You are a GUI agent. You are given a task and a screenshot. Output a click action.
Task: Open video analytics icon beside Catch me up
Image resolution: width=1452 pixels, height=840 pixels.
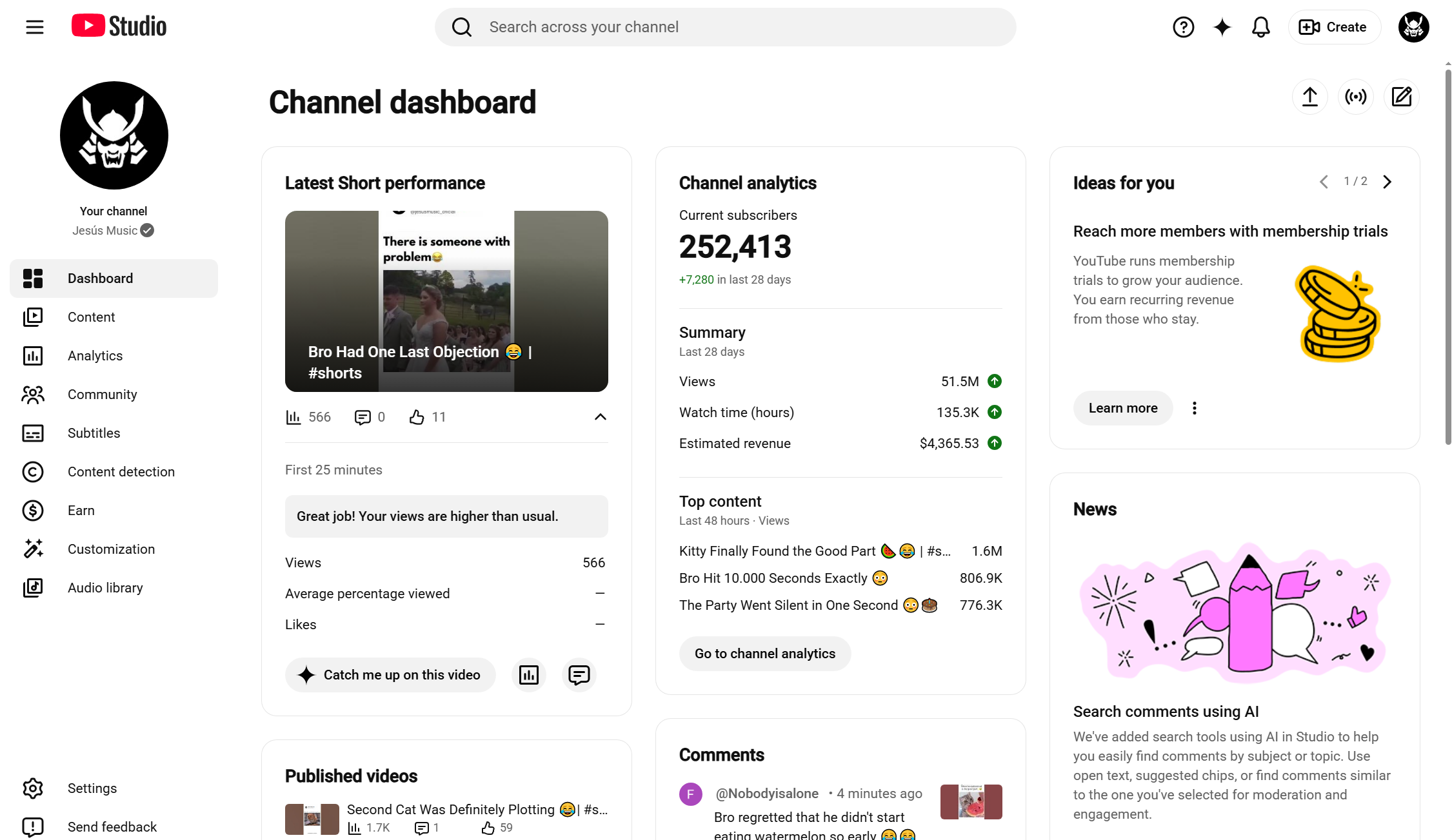(529, 675)
